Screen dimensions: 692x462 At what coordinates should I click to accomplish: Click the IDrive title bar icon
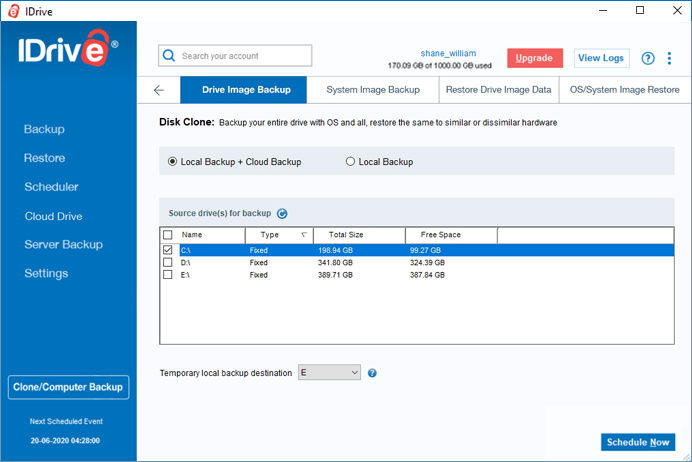(14, 11)
